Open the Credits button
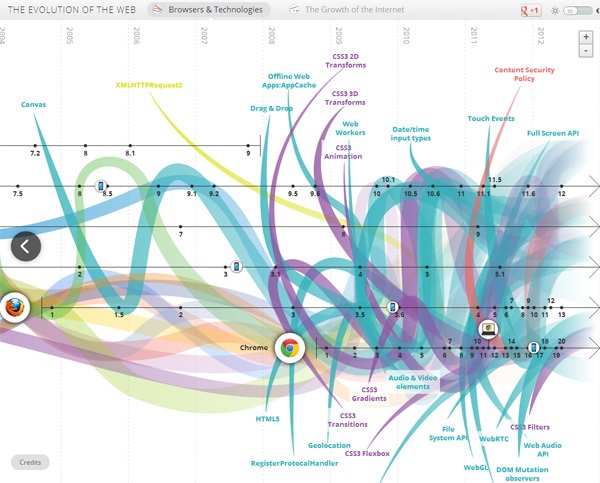Screen dimensions: 600x483 (30, 462)
